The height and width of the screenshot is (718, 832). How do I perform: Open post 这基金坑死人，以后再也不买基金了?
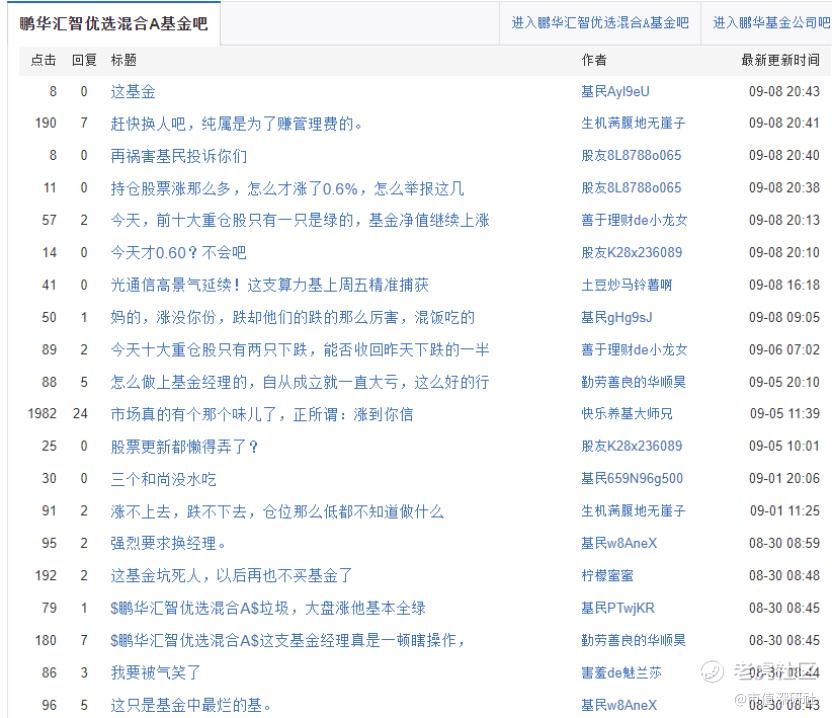(x=231, y=576)
